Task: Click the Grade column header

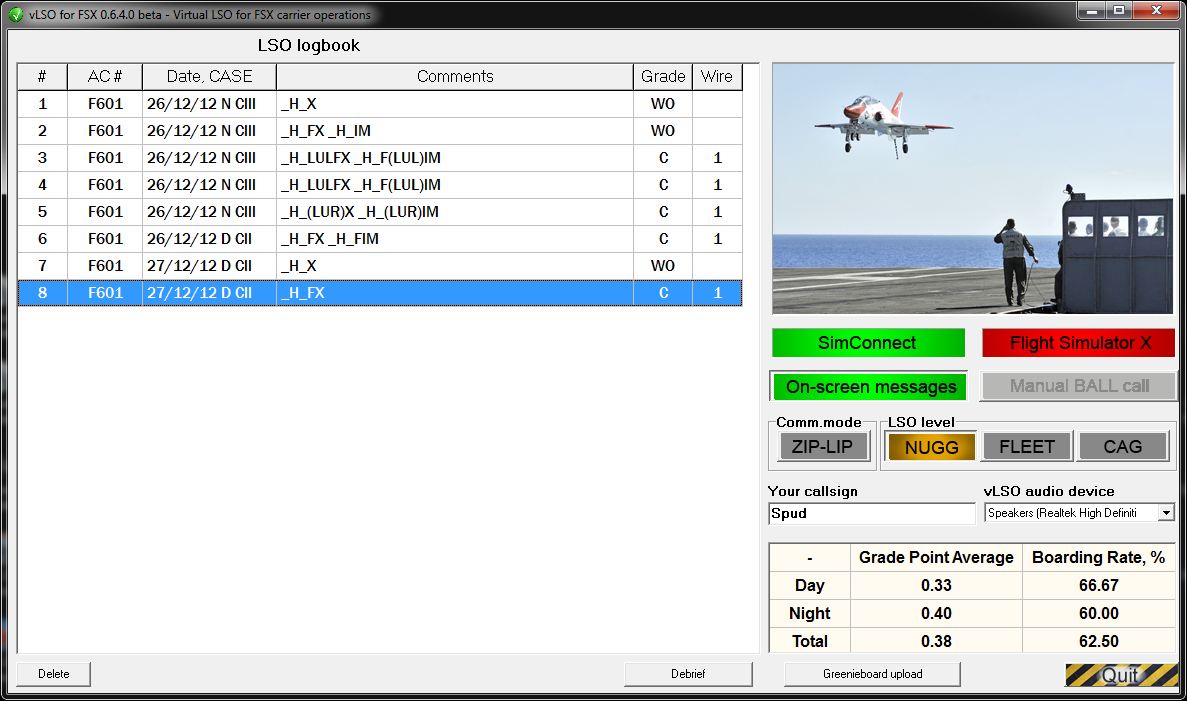Action: point(663,76)
